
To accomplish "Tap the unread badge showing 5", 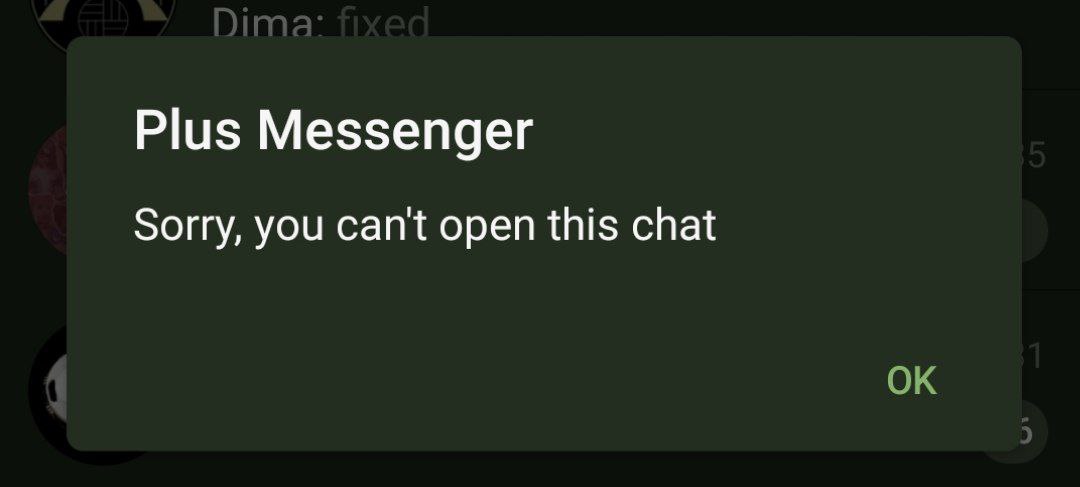I will [x=1033, y=433].
